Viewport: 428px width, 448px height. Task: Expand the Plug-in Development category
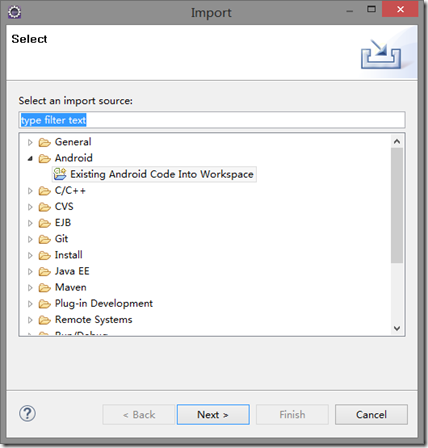[30, 304]
